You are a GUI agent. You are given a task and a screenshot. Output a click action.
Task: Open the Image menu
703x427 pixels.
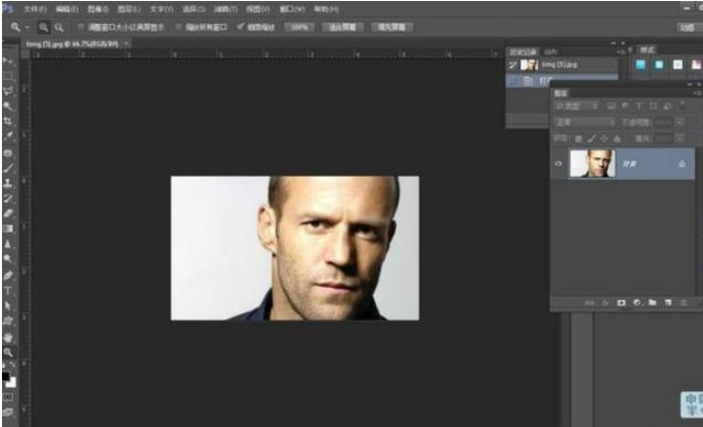pyautogui.click(x=98, y=9)
